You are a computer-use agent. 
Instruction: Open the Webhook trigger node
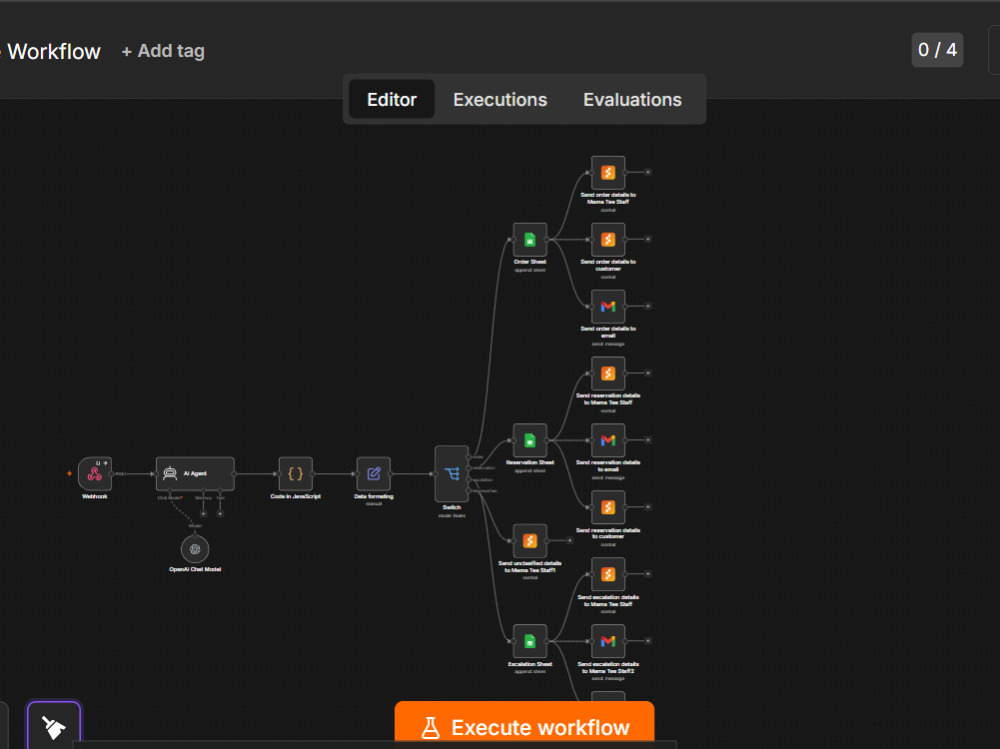[94, 473]
